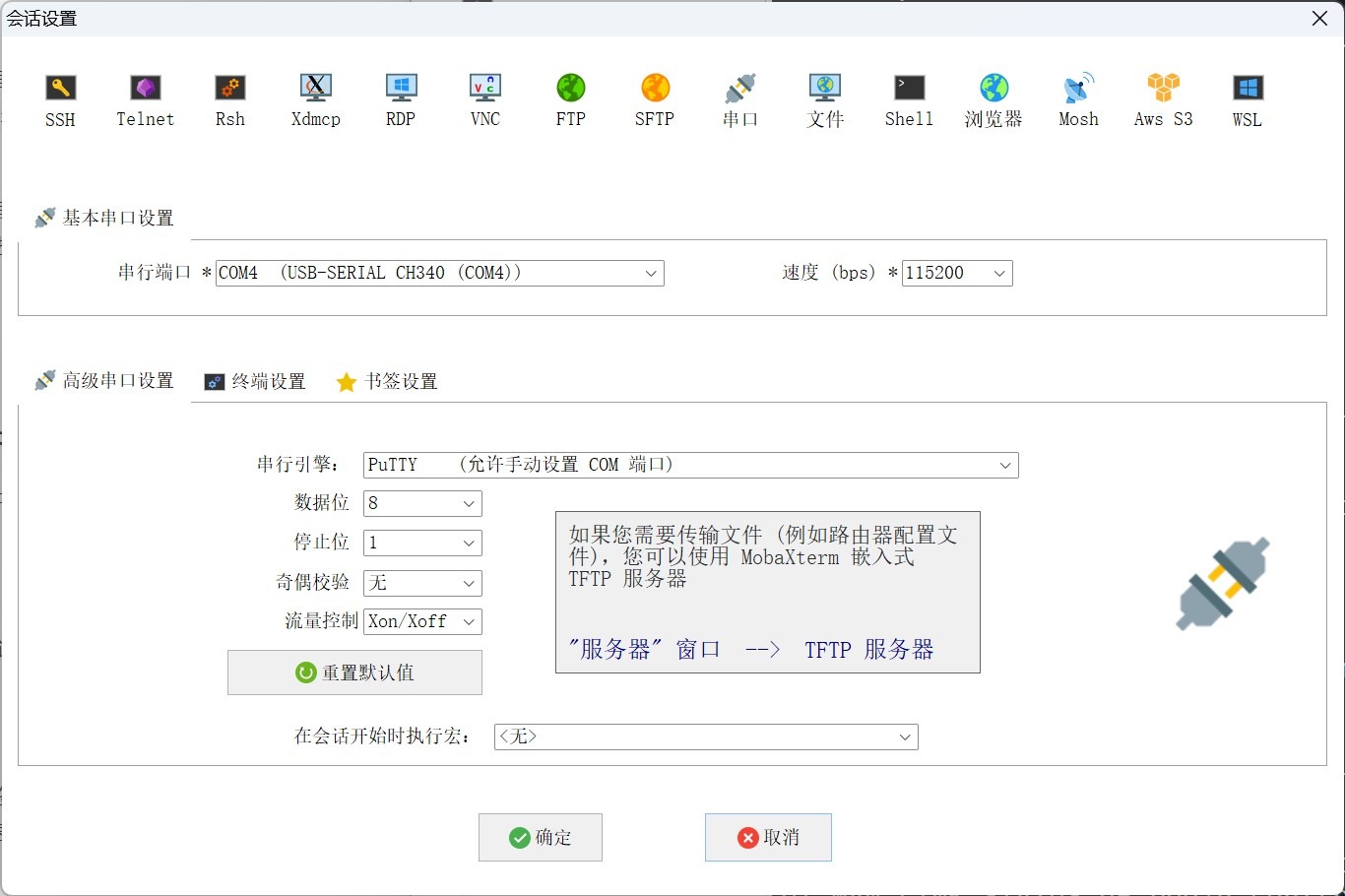The image size is (1345, 896).
Task: Open the 速度 (bps) 115200 dropdown
Action: (x=957, y=273)
